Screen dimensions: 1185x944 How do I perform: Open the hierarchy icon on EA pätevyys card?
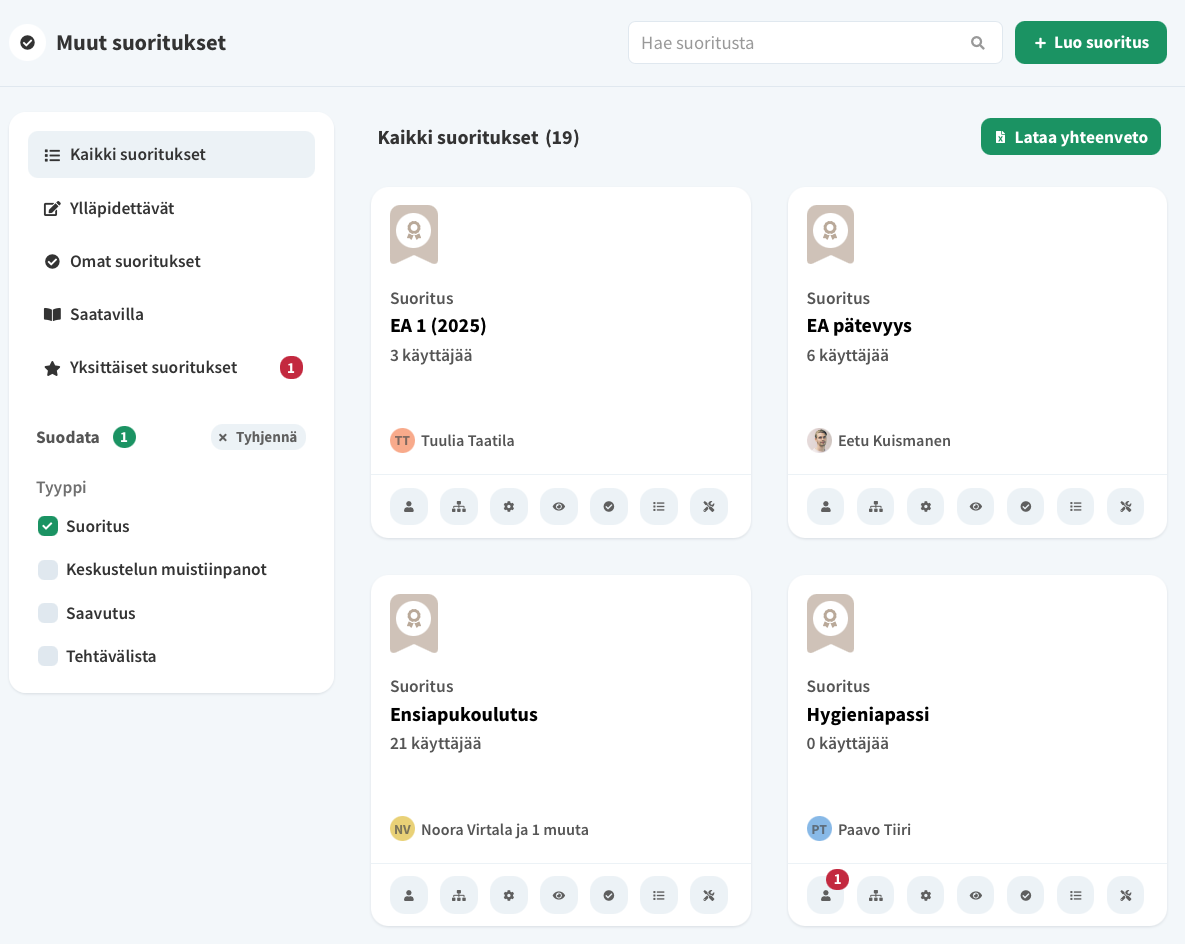click(x=875, y=506)
